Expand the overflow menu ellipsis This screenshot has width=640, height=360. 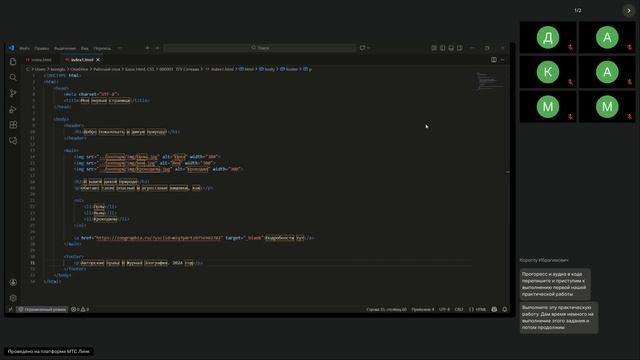click(119, 48)
